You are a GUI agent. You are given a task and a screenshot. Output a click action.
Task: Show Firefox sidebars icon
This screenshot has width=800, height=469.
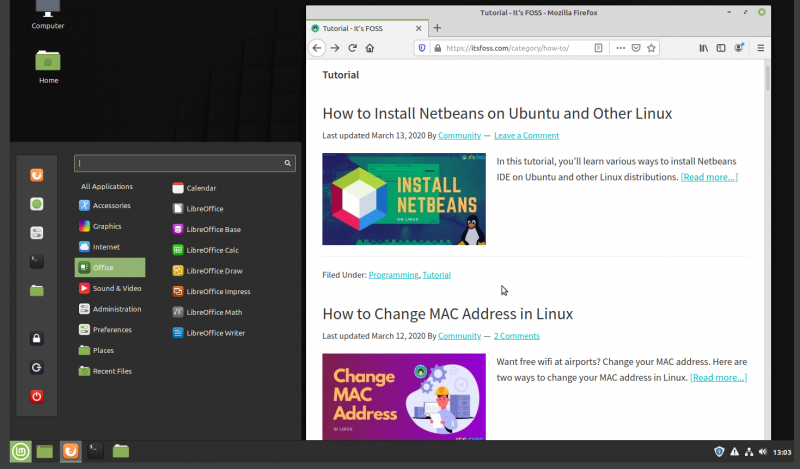coord(721,48)
